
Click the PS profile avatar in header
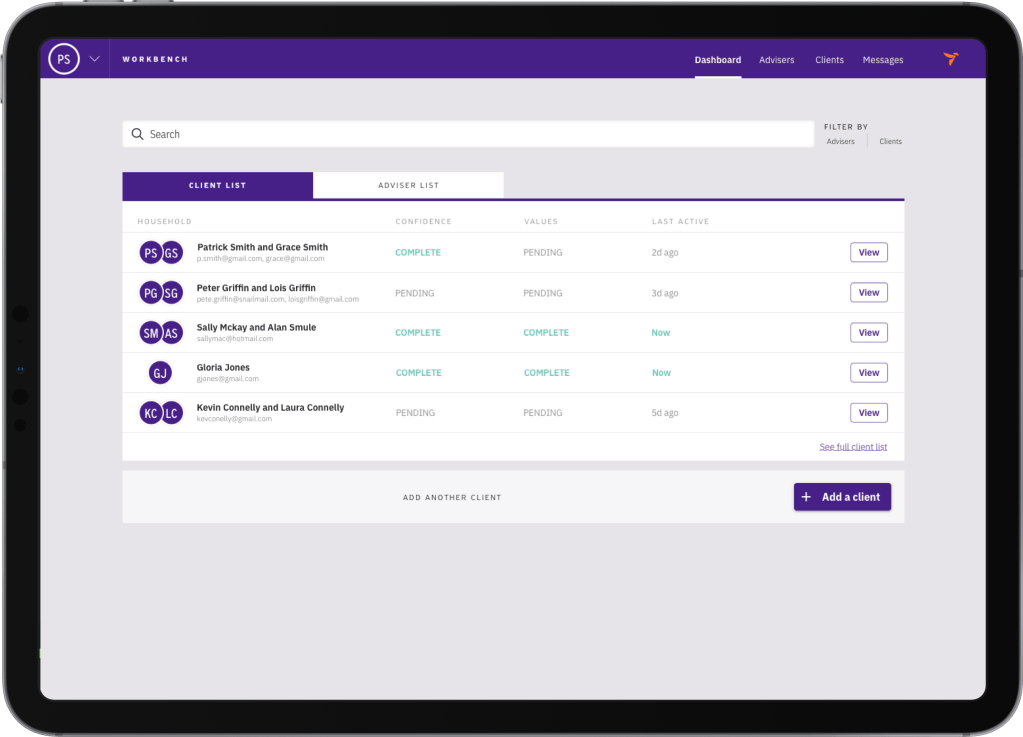(x=64, y=59)
